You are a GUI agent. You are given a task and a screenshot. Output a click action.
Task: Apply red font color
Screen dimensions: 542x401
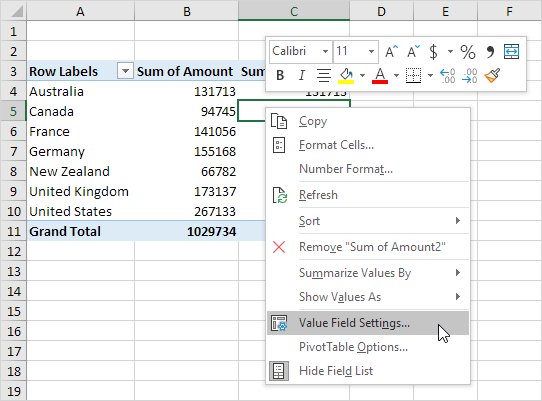[x=380, y=75]
